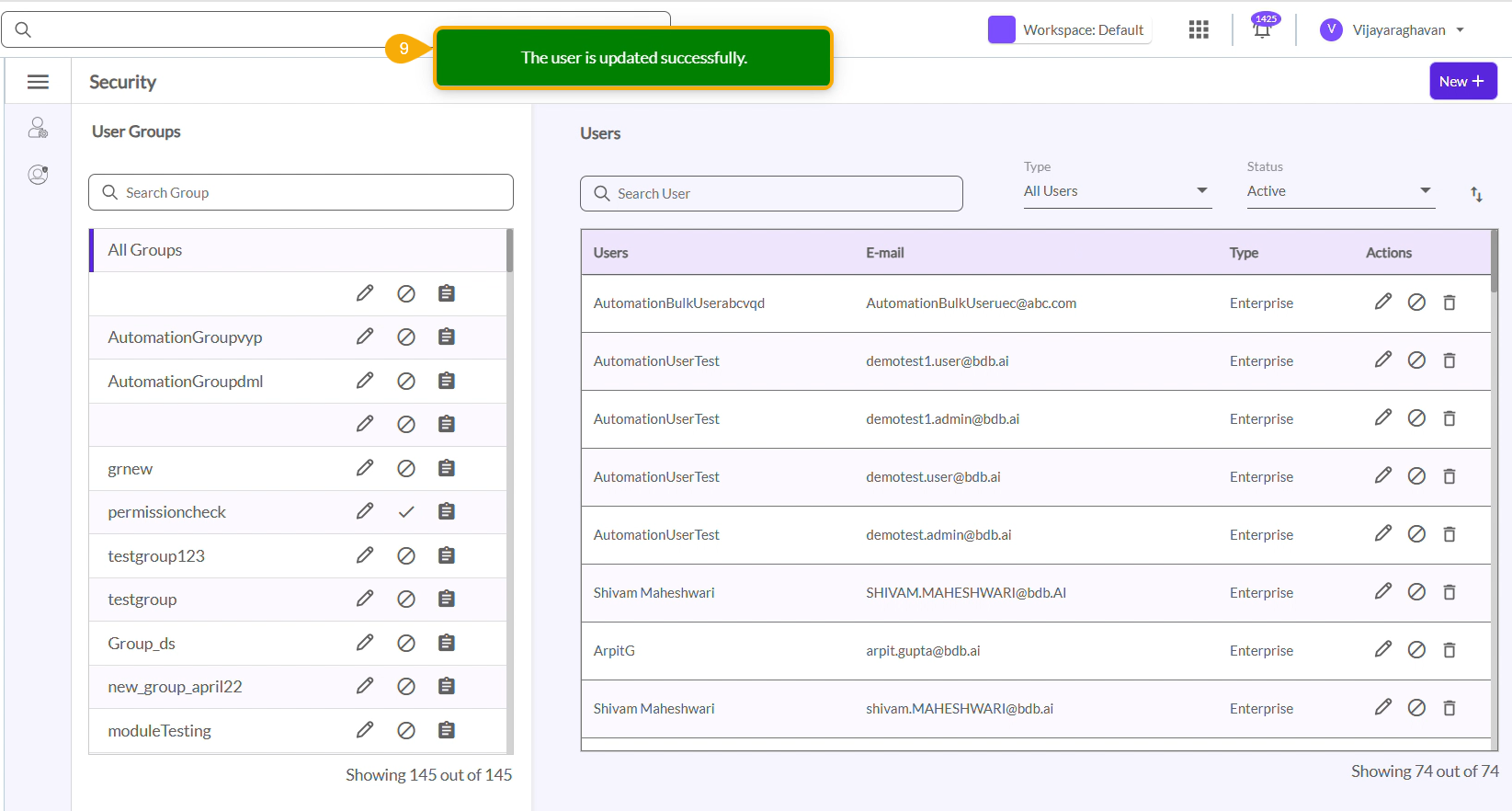Click Workspace: Default button
The image size is (1512, 811).
[1069, 30]
